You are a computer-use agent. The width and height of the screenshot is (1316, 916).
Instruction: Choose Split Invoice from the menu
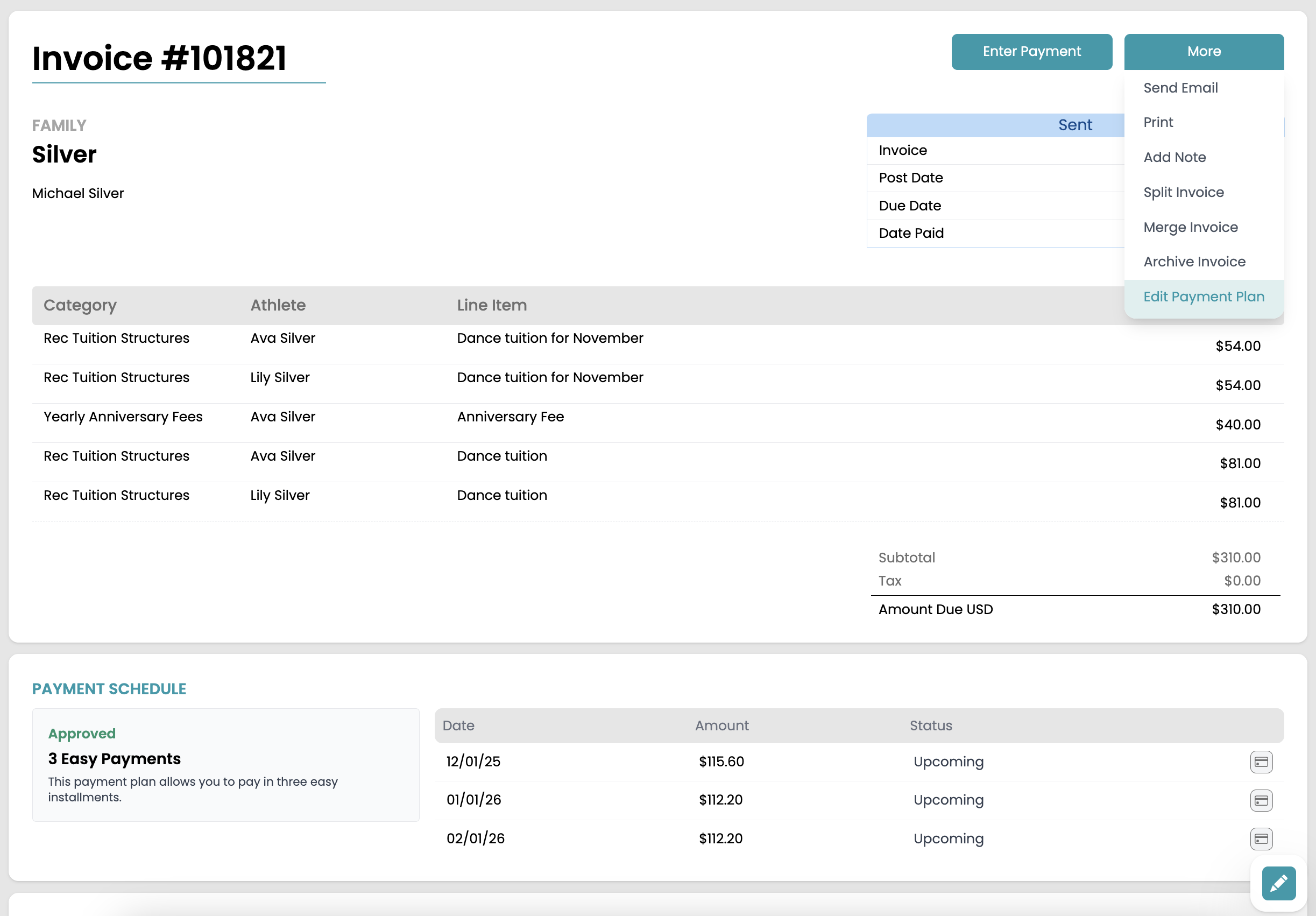click(x=1183, y=192)
